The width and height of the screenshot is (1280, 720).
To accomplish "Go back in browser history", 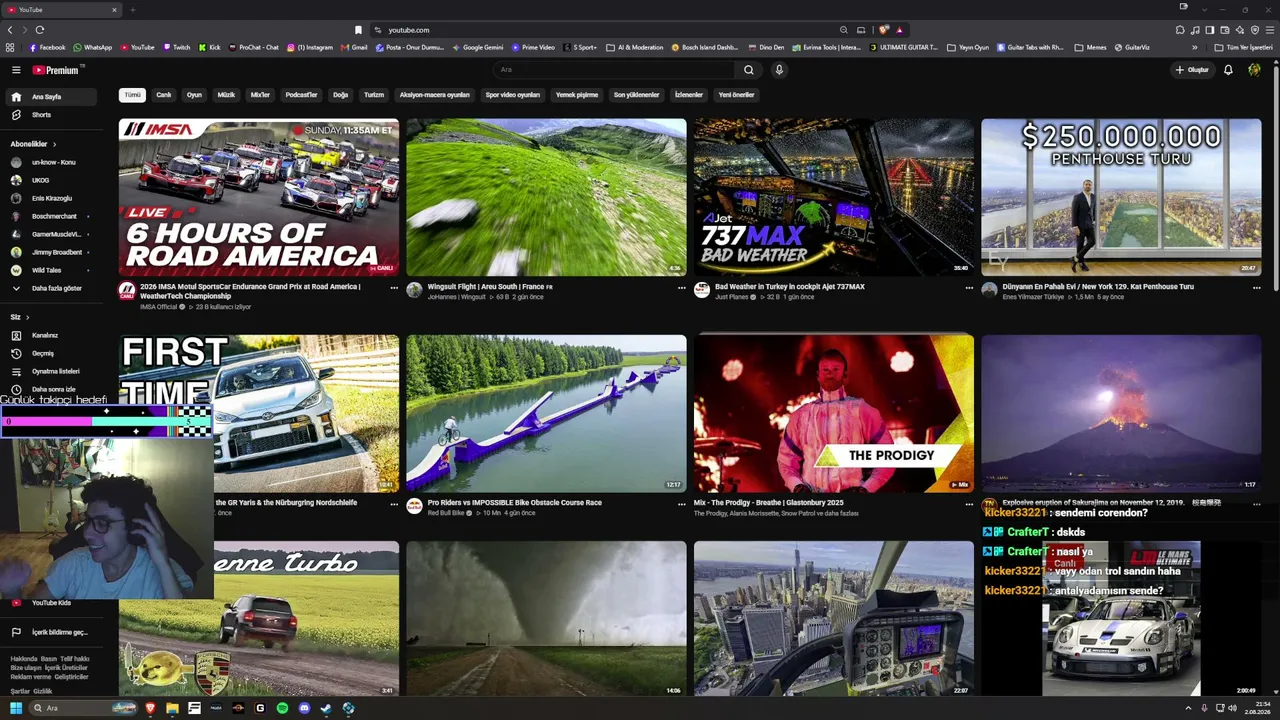I will [11, 30].
